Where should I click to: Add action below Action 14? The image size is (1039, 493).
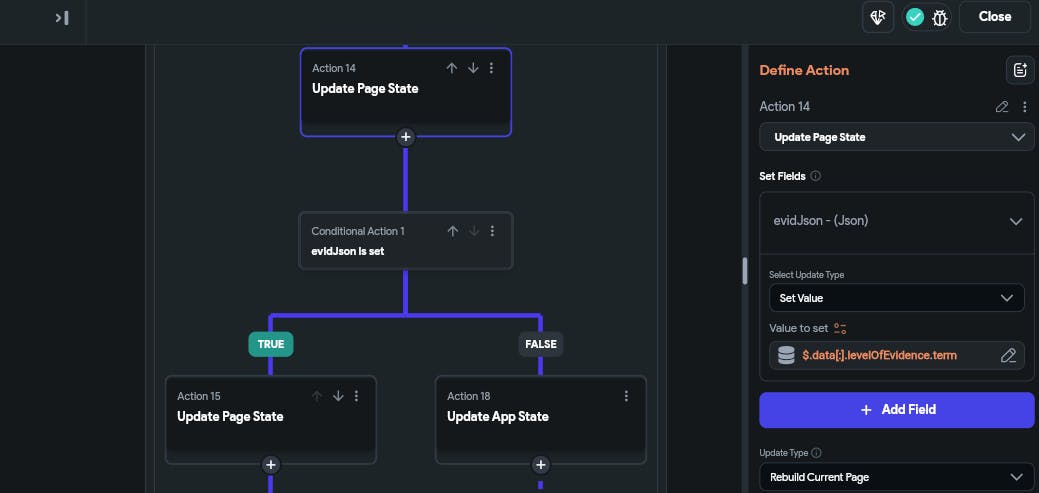click(x=406, y=137)
